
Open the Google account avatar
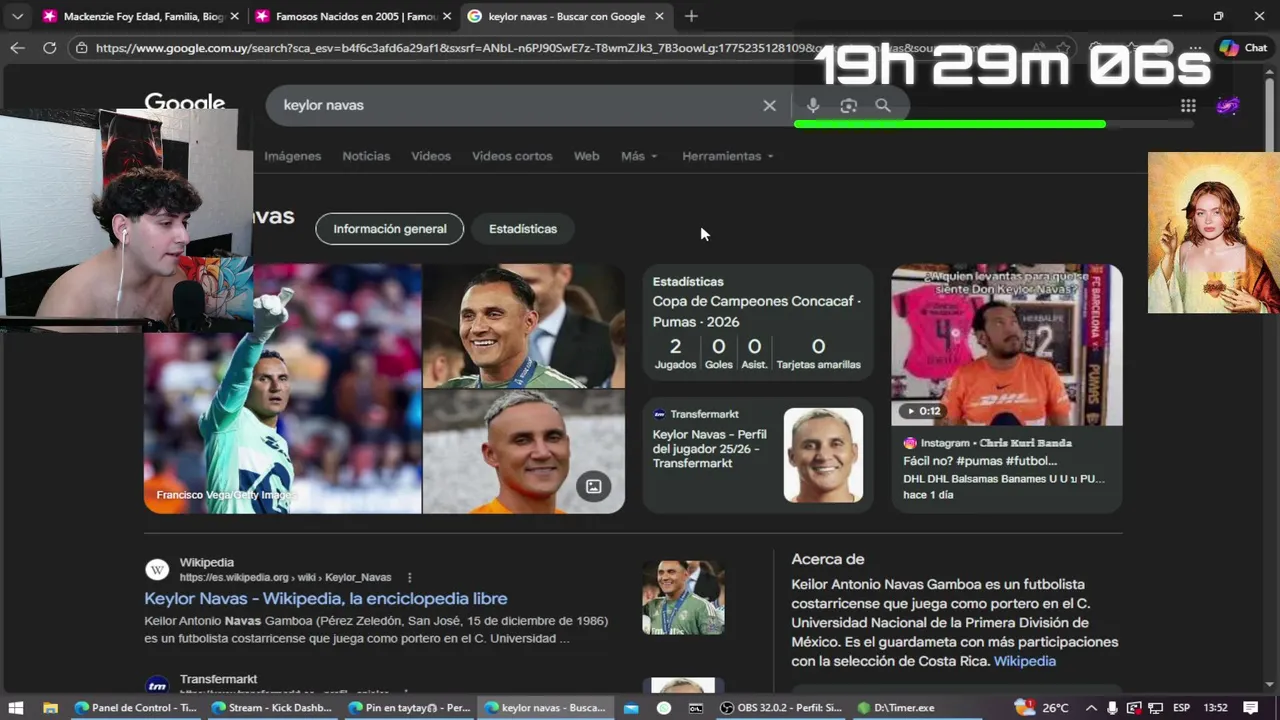1228,105
